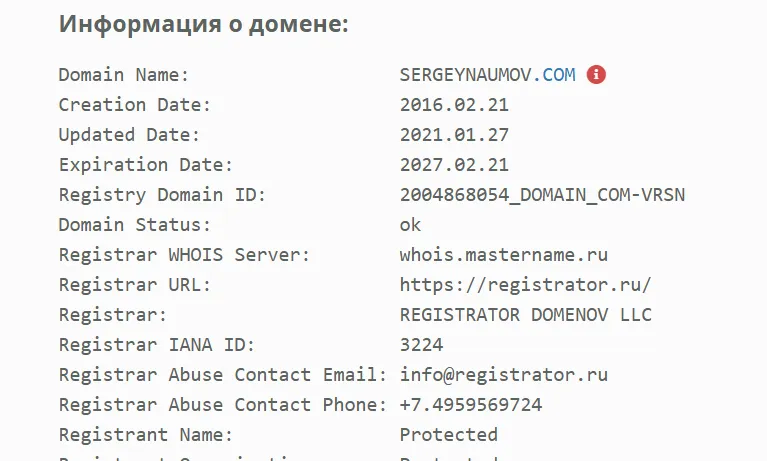Click the expiration date value 2027.02.21

[454, 164]
